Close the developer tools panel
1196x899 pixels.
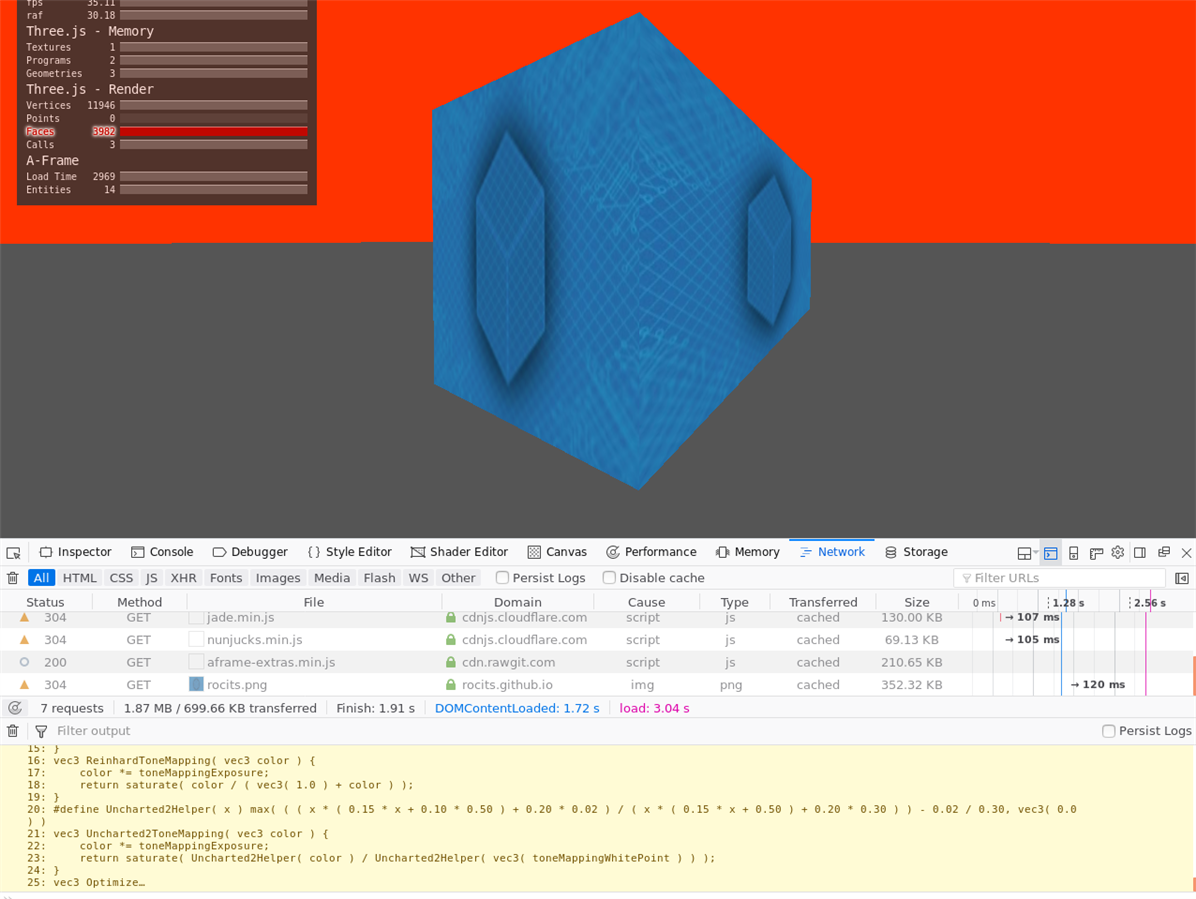pyautogui.click(x=1186, y=553)
